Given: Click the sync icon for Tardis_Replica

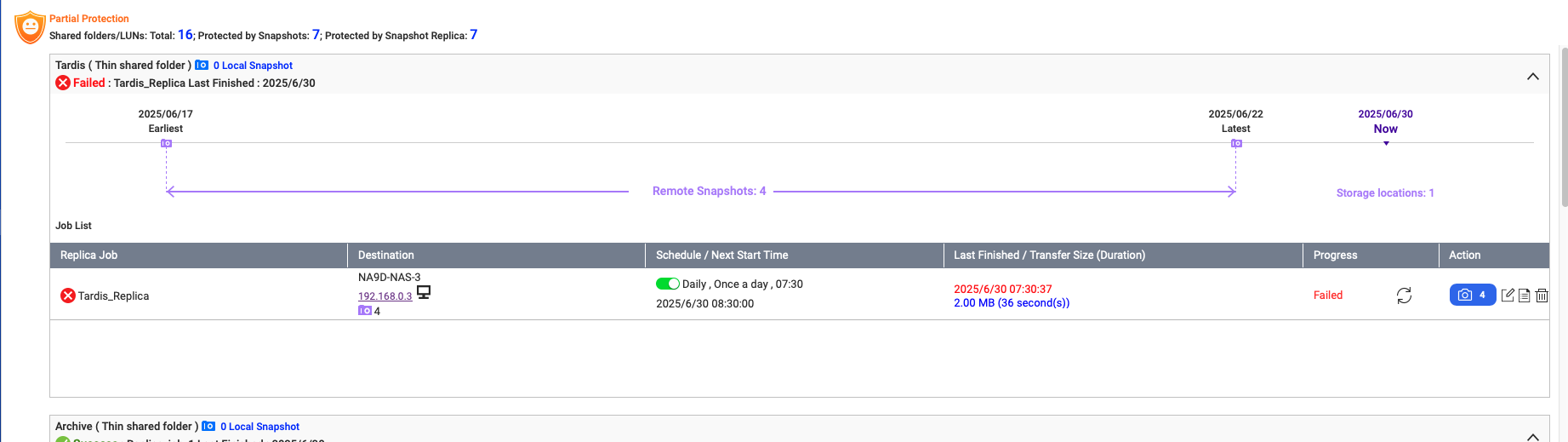Looking at the screenshot, I should pos(1404,296).
